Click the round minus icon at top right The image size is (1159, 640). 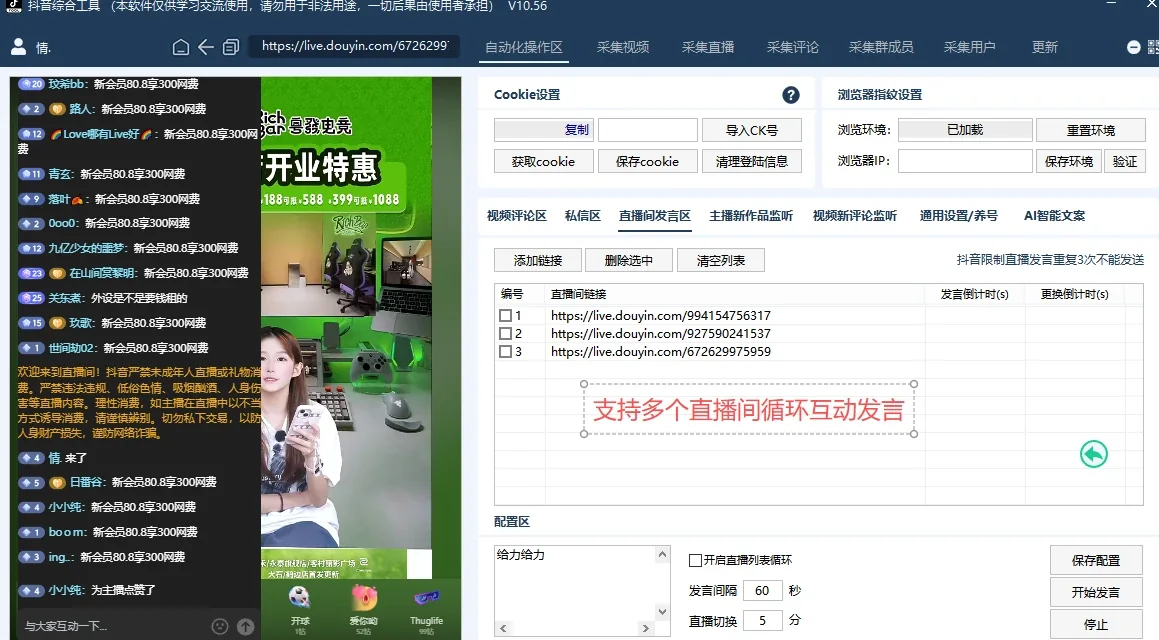[1133, 47]
